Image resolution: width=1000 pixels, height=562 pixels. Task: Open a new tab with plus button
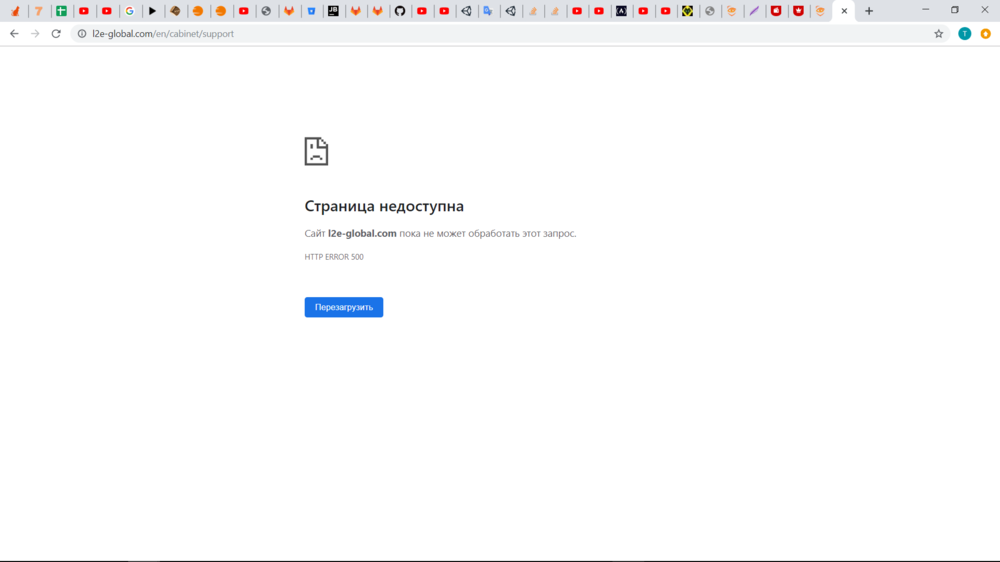pyautogui.click(x=868, y=11)
